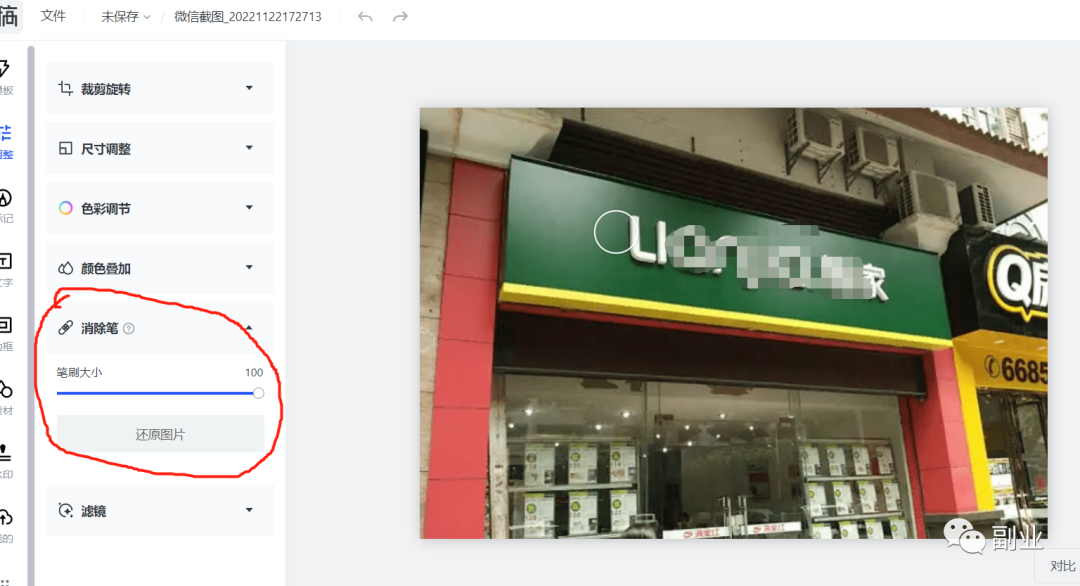
Task: Click the filter icon beside 滤镜
Action: click(65, 510)
